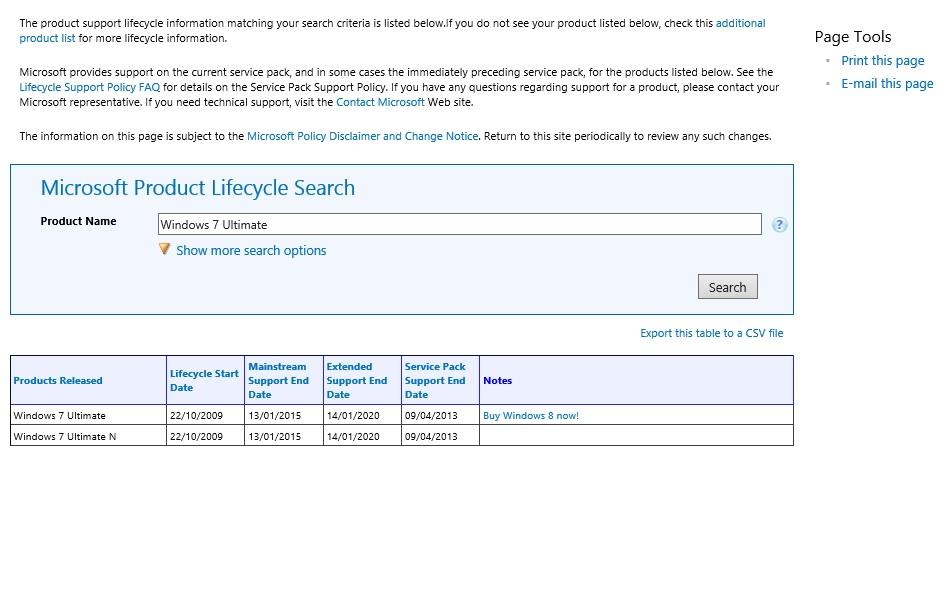The height and width of the screenshot is (614, 952).
Task: Open Microsoft Policy Disclaimer and Change Notice
Action: [x=362, y=136]
